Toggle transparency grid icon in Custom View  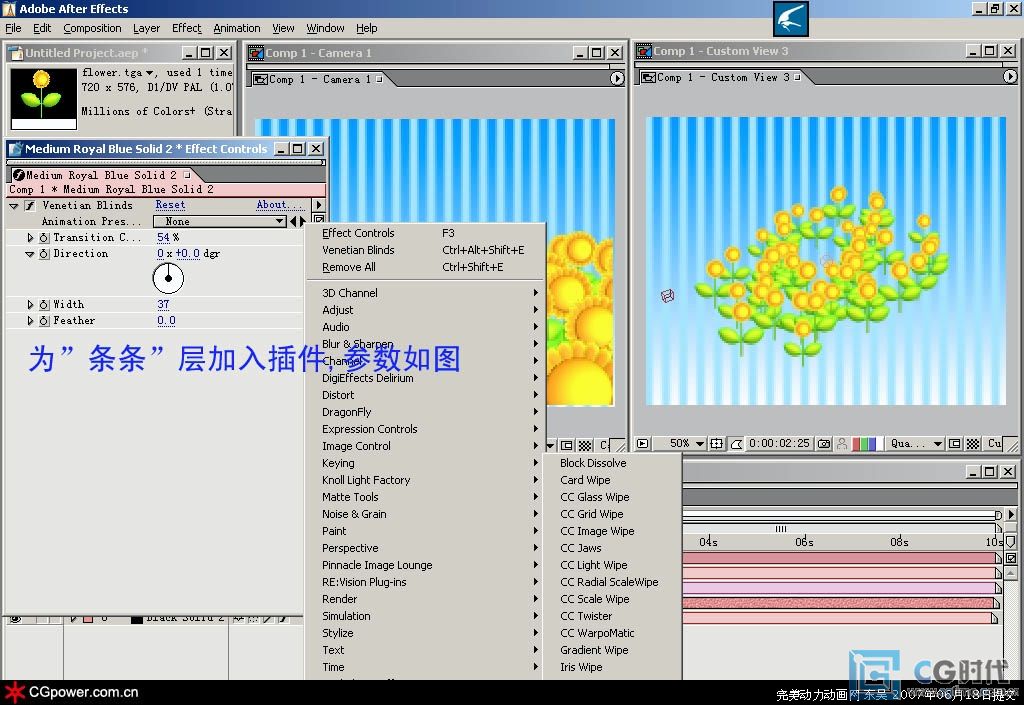tap(971, 443)
